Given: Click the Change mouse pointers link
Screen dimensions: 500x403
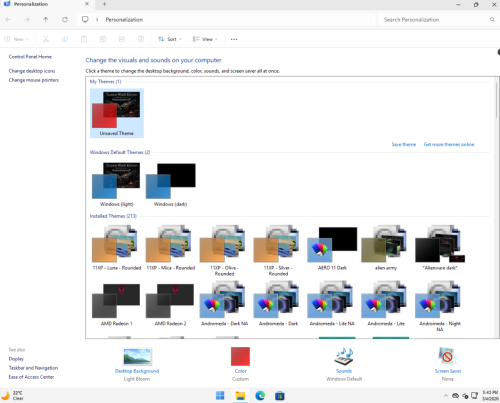Looking at the screenshot, I should 34,80.
